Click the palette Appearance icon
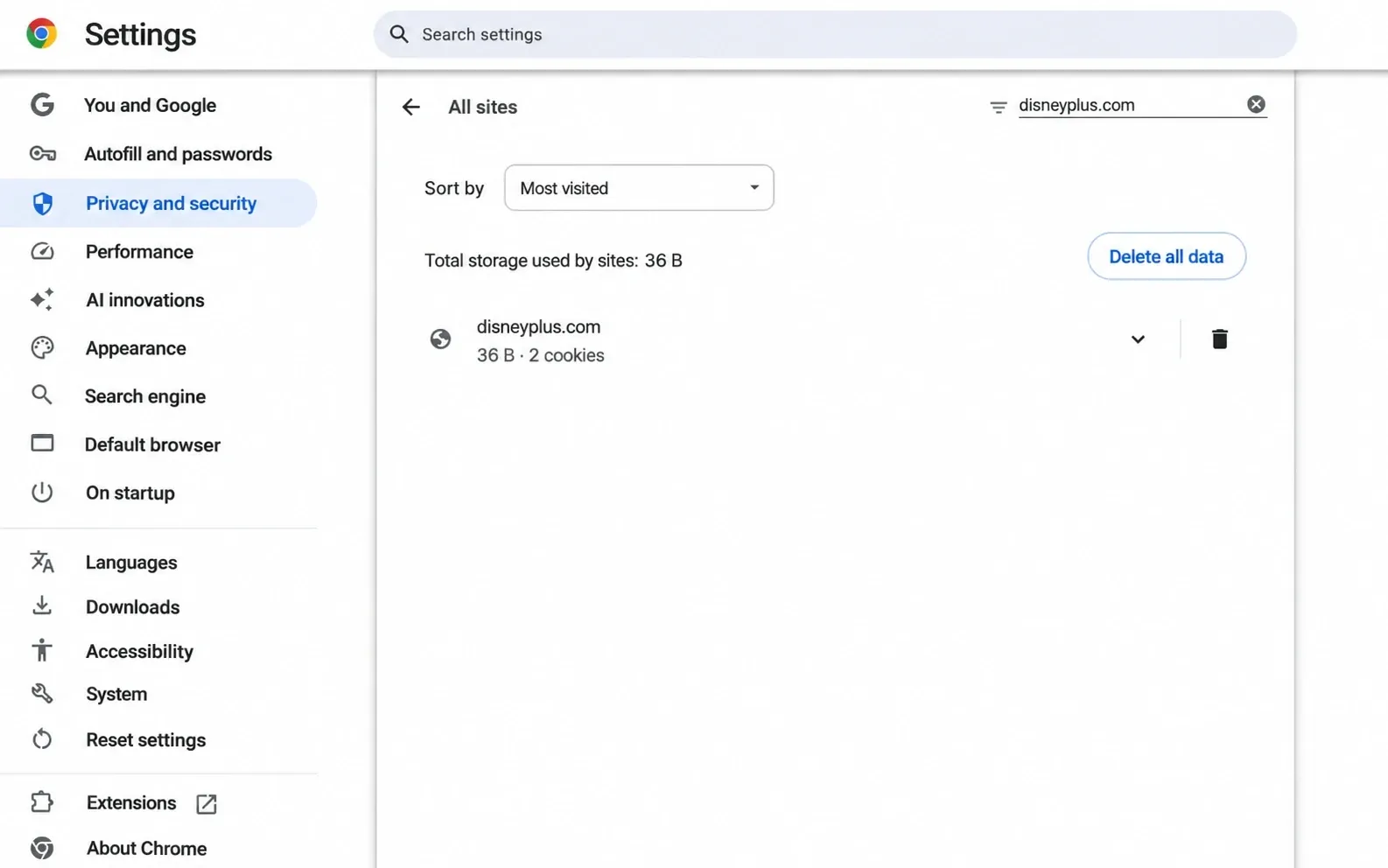Image resolution: width=1388 pixels, height=868 pixels. point(42,347)
